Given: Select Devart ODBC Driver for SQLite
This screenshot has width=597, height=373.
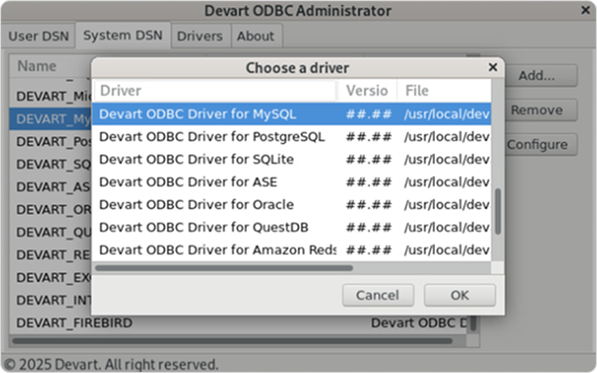Looking at the screenshot, I should (x=292, y=159).
